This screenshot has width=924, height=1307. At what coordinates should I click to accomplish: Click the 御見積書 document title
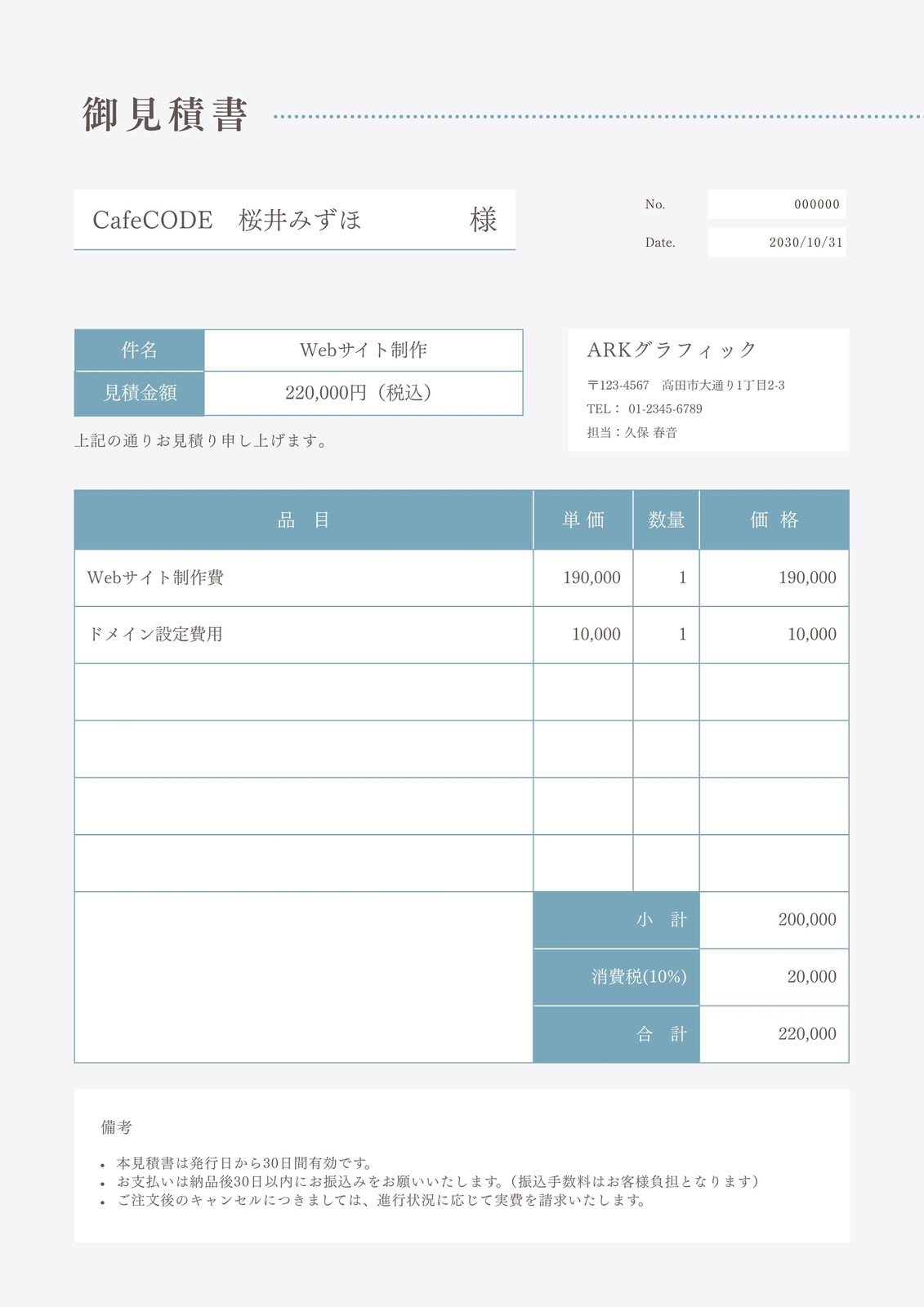tap(165, 114)
